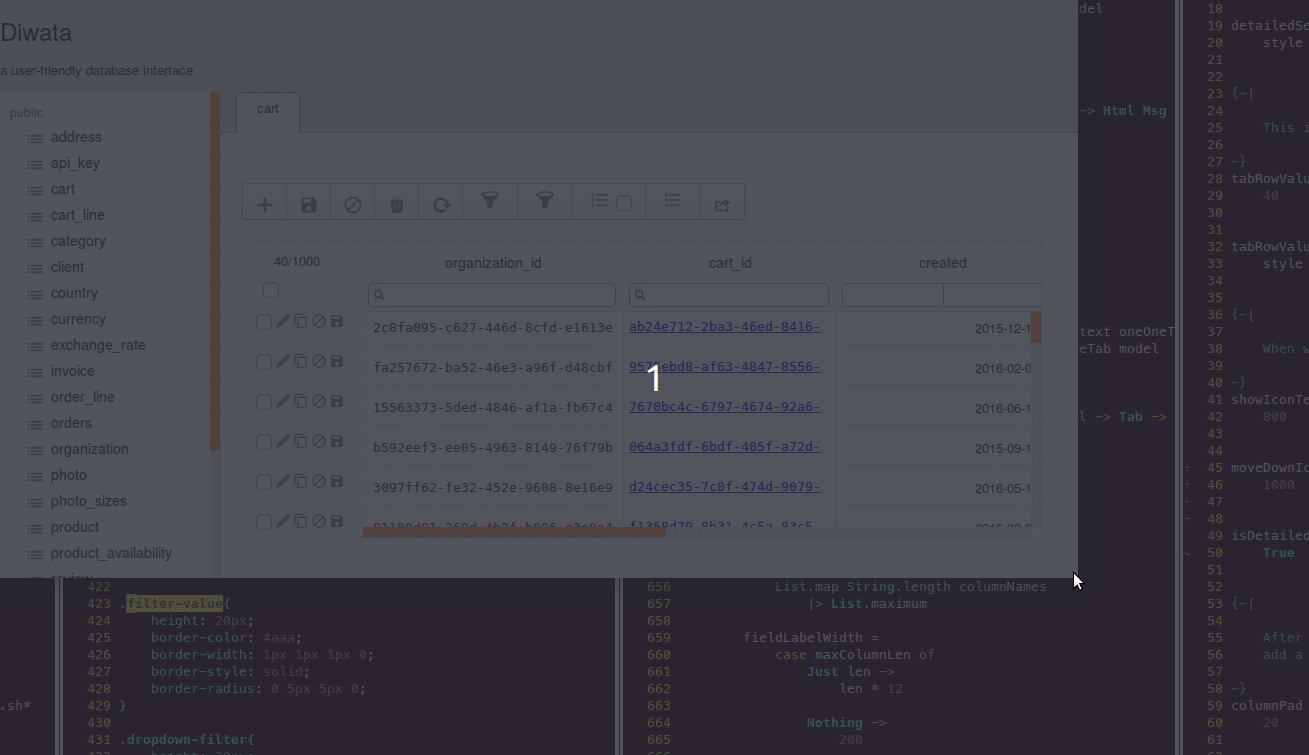Click the bulleted list icon in the toolbar
This screenshot has width=1309, height=755.
(x=673, y=201)
